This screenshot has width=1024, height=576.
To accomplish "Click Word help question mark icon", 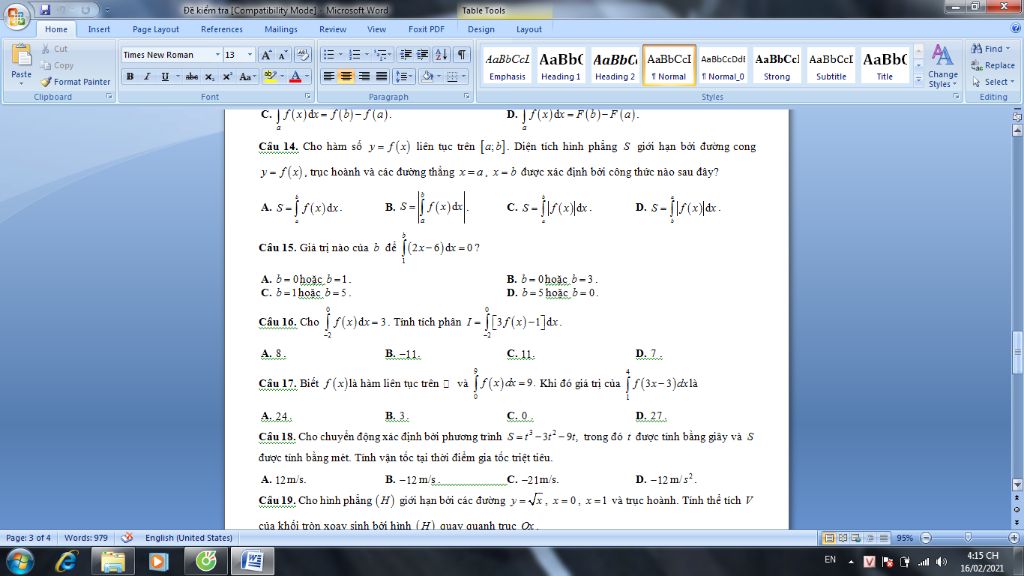I will (1016, 28).
